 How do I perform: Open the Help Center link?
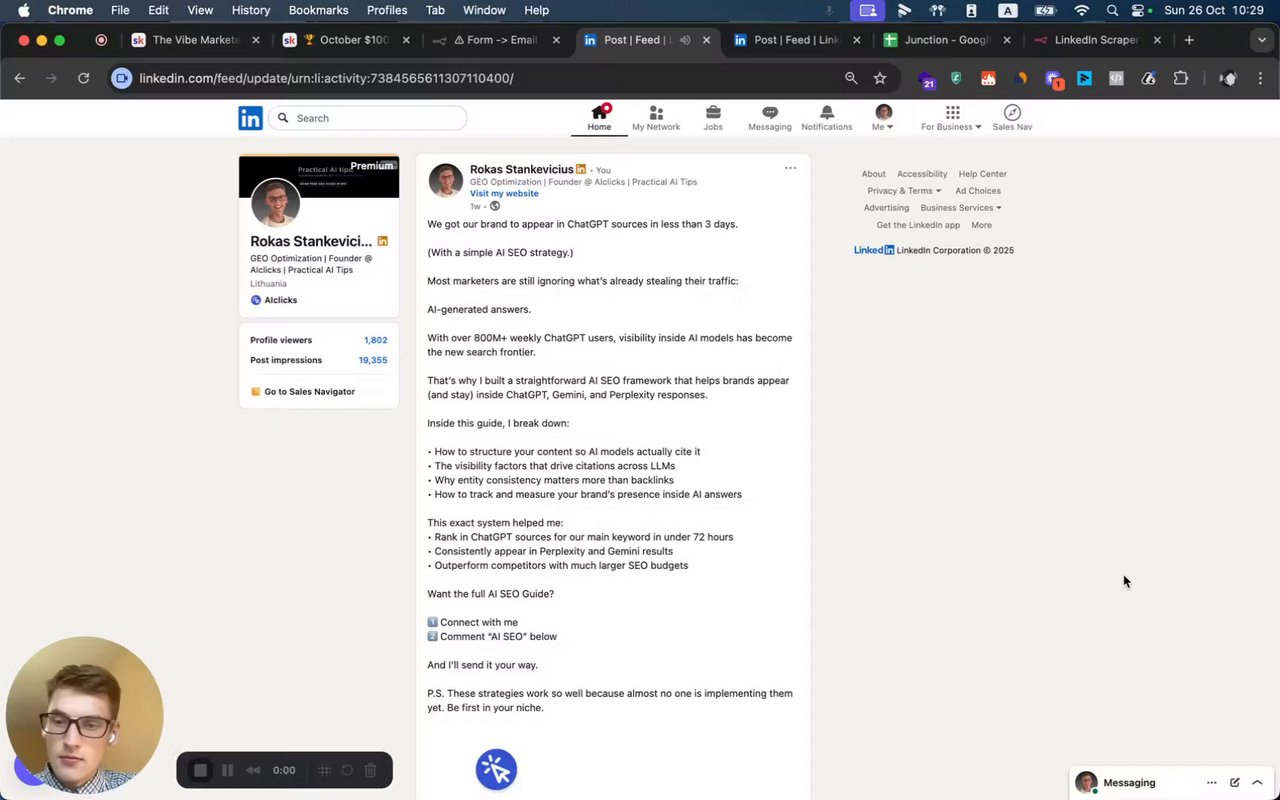[x=982, y=174]
